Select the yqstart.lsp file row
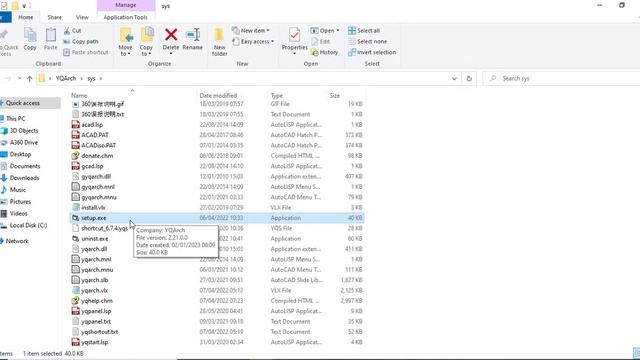Screen dimensions: 640x360 click(217, 342)
